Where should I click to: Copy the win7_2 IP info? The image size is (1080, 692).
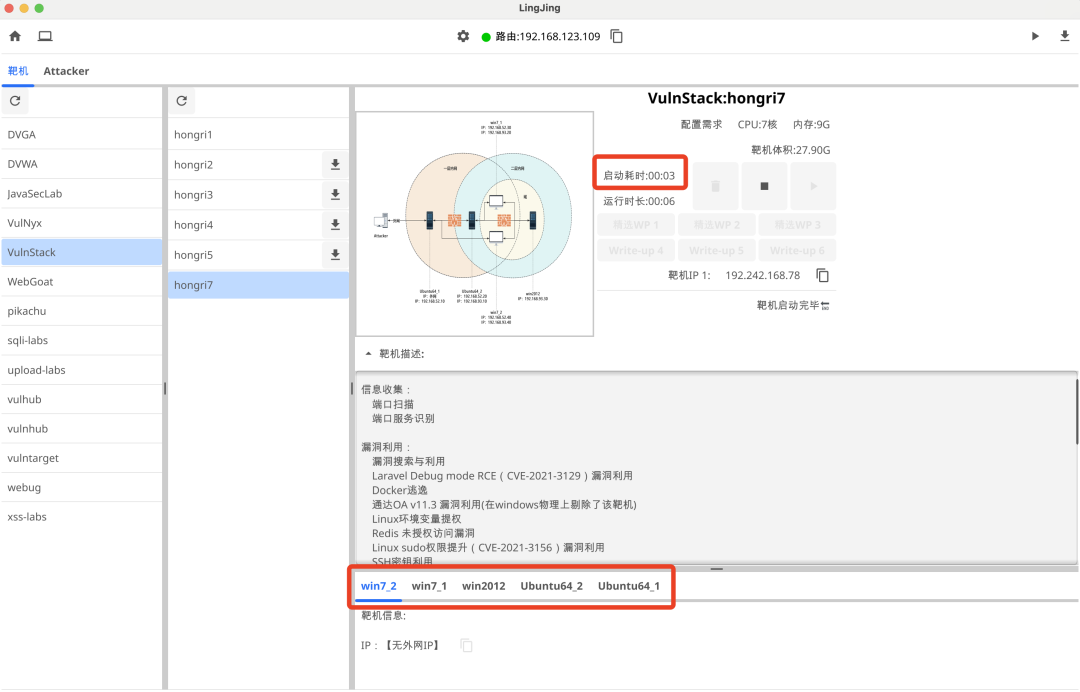[466, 645]
